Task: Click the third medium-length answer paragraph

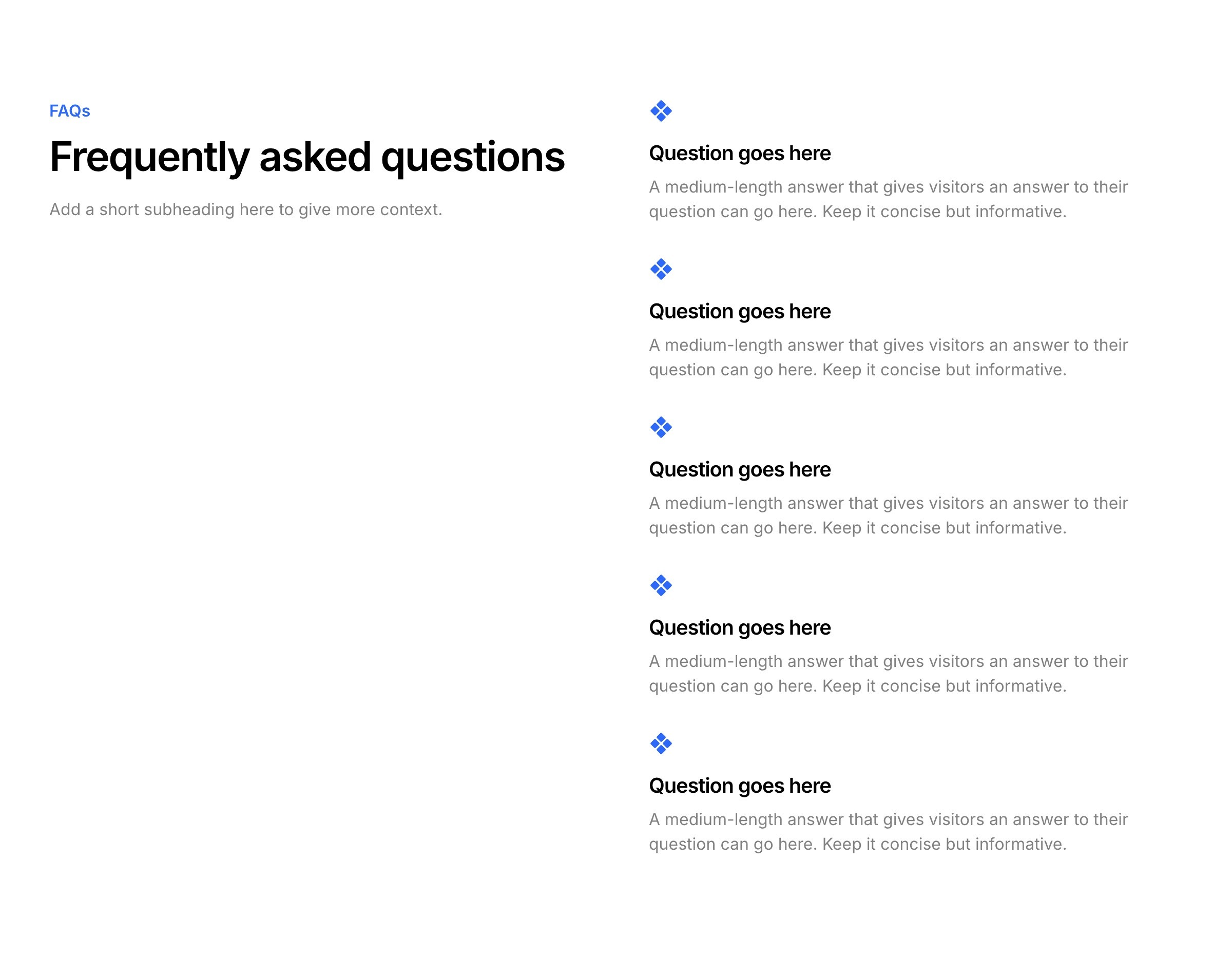Action: [888, 515]
